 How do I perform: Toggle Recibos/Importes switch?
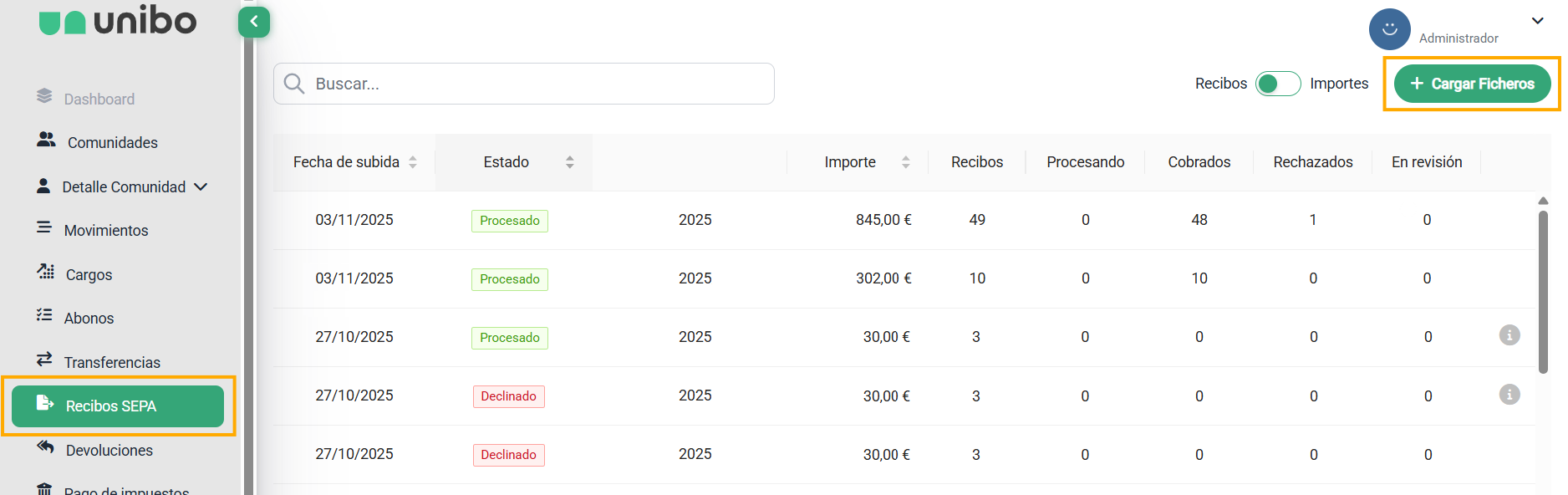click(x=1277, y=84)
